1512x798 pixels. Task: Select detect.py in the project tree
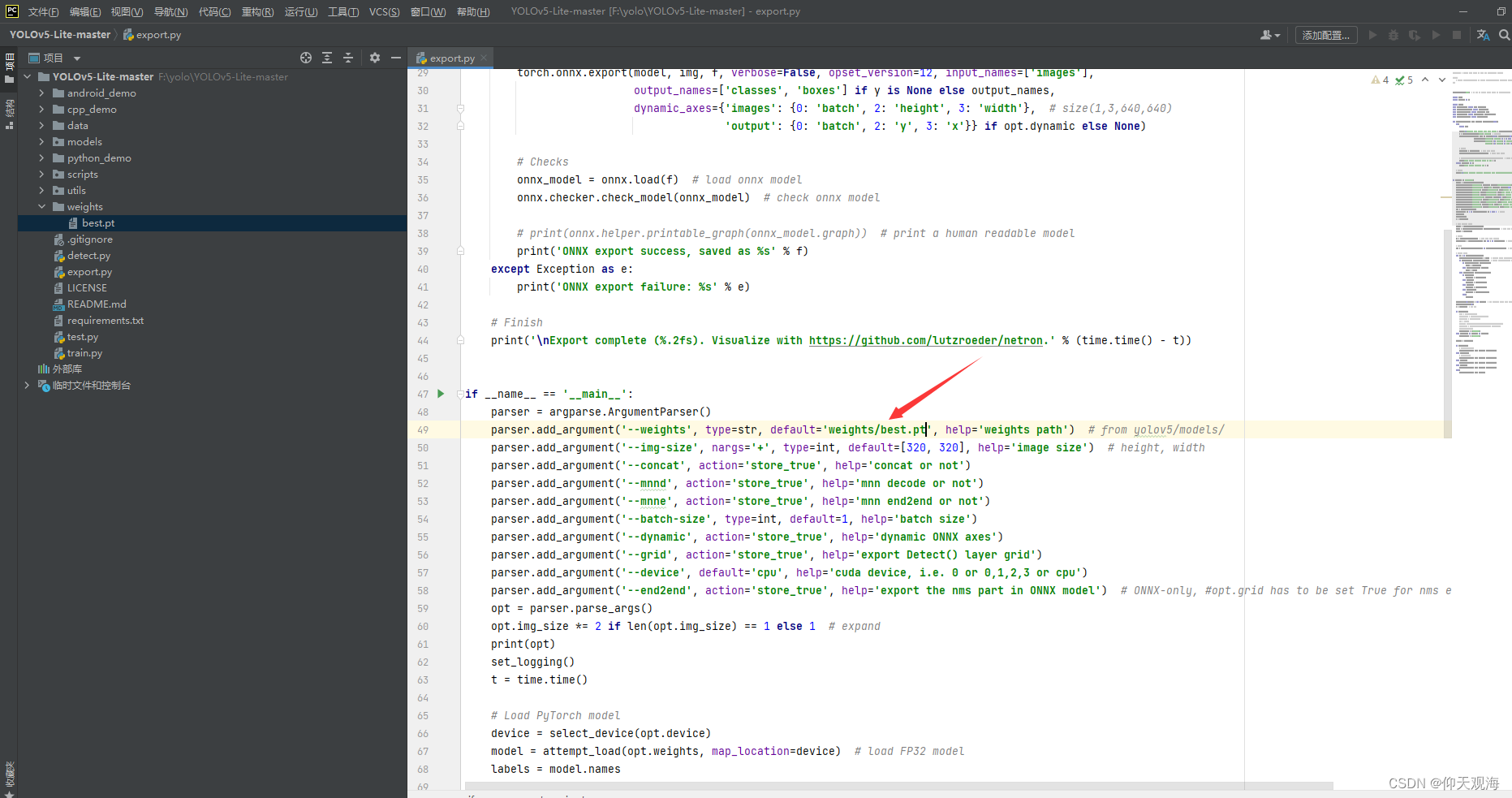pos(88,256)
